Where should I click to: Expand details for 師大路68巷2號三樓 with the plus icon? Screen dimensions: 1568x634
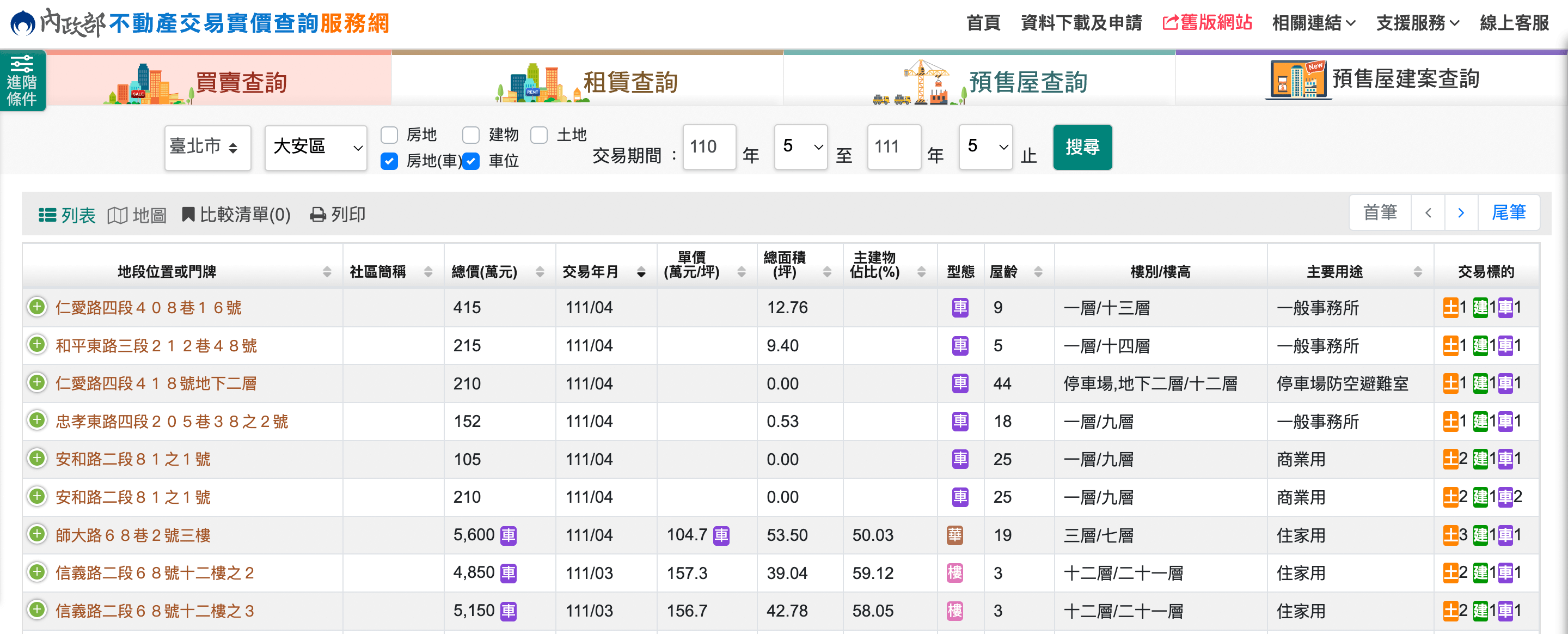click(x=36, y=535)
